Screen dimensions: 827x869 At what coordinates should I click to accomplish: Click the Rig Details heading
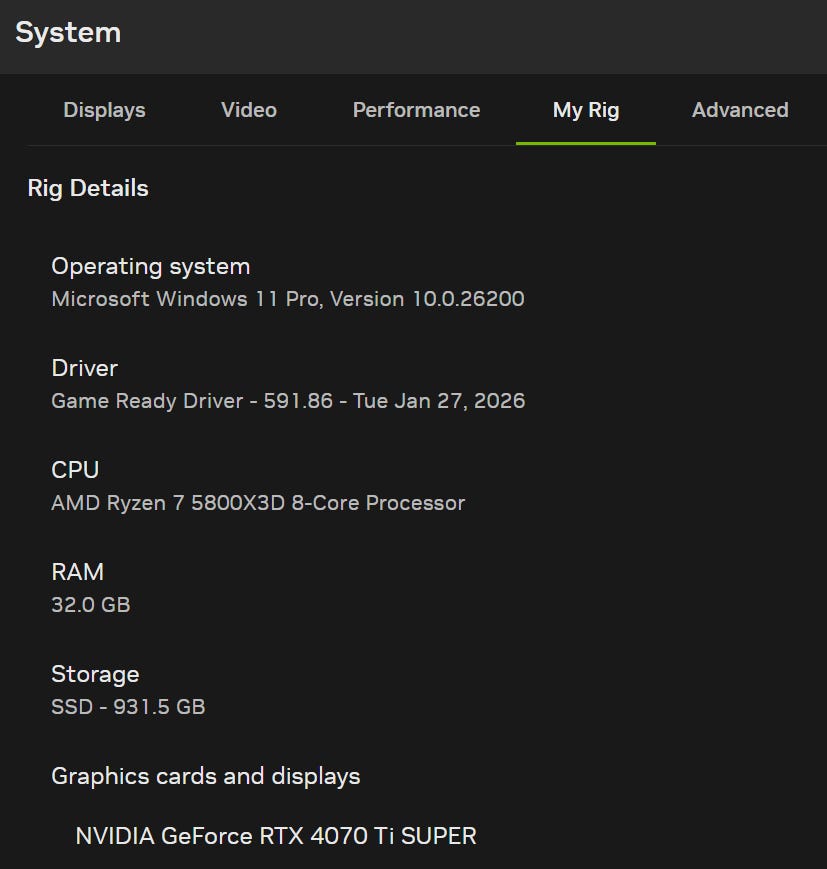(x=88, y=188)
